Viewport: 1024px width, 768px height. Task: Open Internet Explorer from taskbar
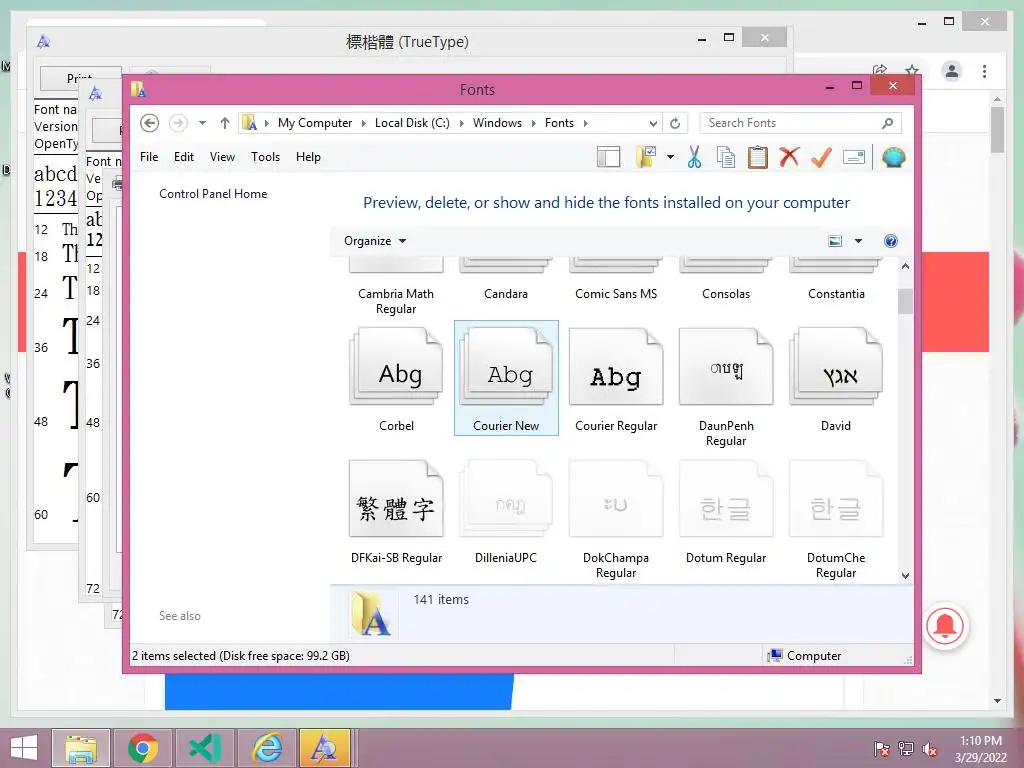click(267, 748)
